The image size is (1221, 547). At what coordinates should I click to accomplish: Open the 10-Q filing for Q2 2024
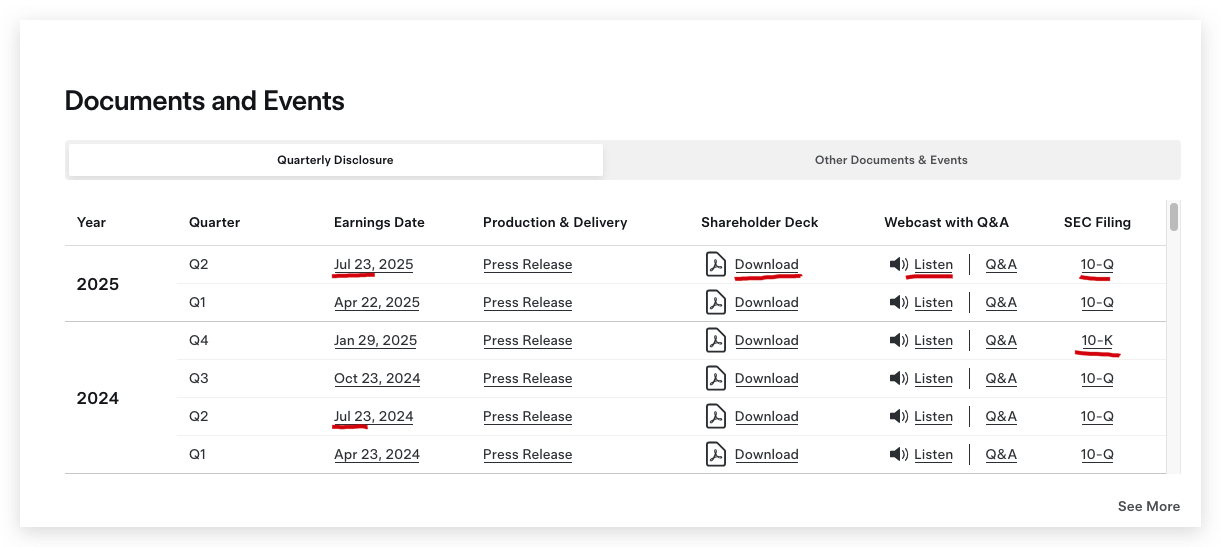[1097, 417]
